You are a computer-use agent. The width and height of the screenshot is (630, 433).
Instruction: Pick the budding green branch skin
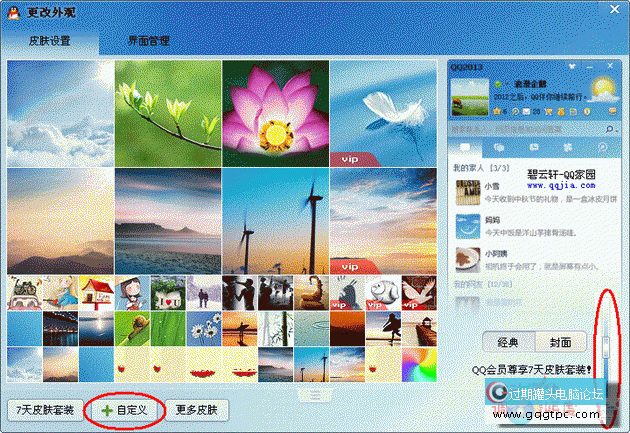168,112
